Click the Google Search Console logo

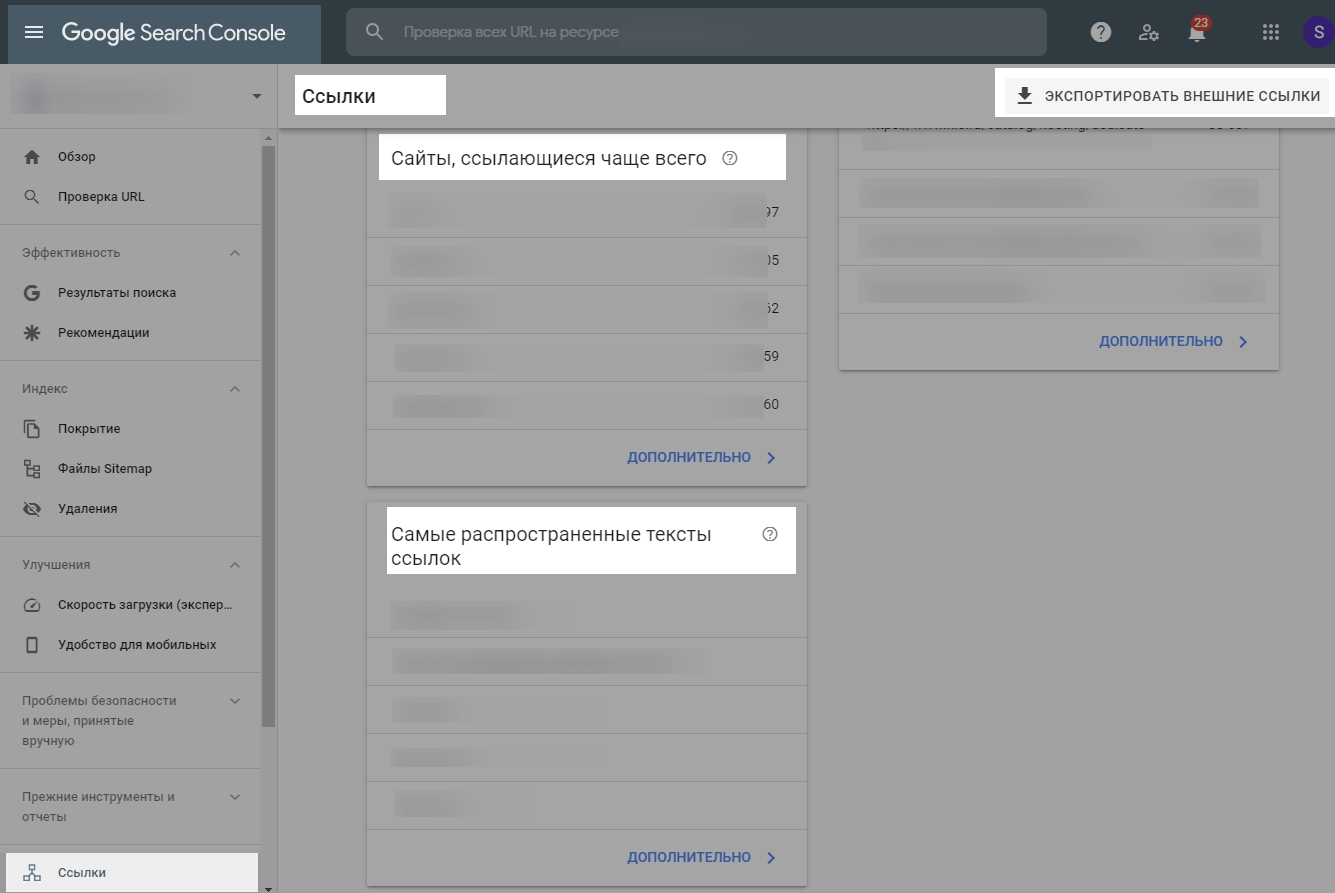pos(174,32)
